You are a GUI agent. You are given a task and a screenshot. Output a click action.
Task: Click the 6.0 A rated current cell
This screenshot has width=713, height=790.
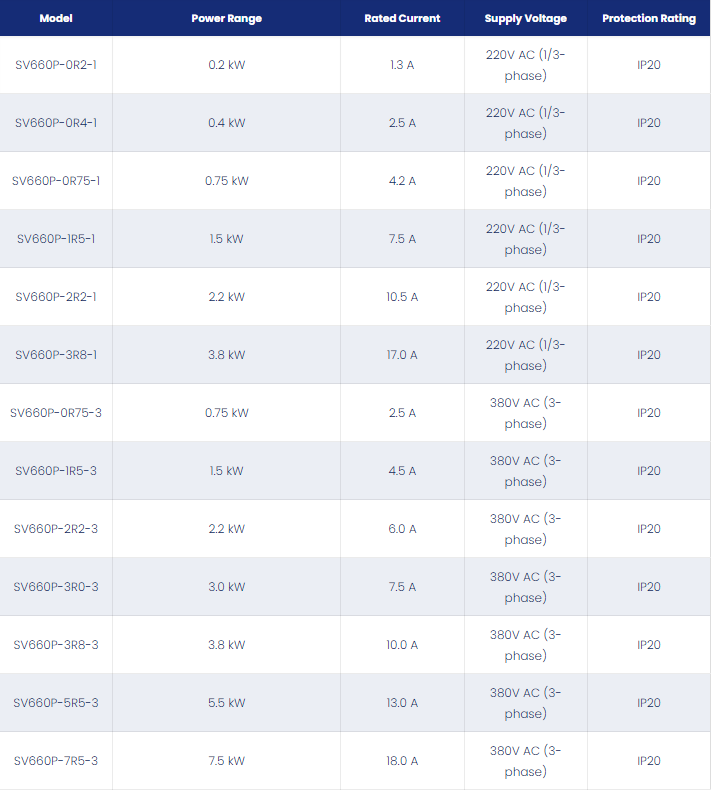(402, 529)
